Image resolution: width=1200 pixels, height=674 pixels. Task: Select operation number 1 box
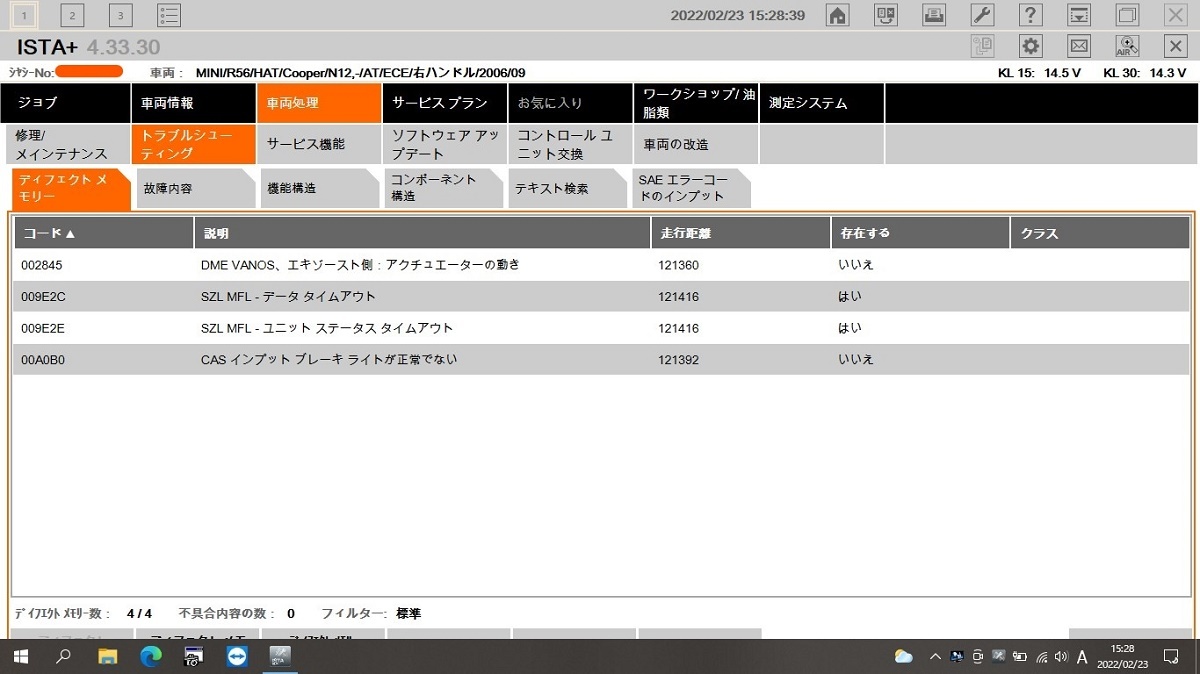pyautogui.click(x=24, y=15)
